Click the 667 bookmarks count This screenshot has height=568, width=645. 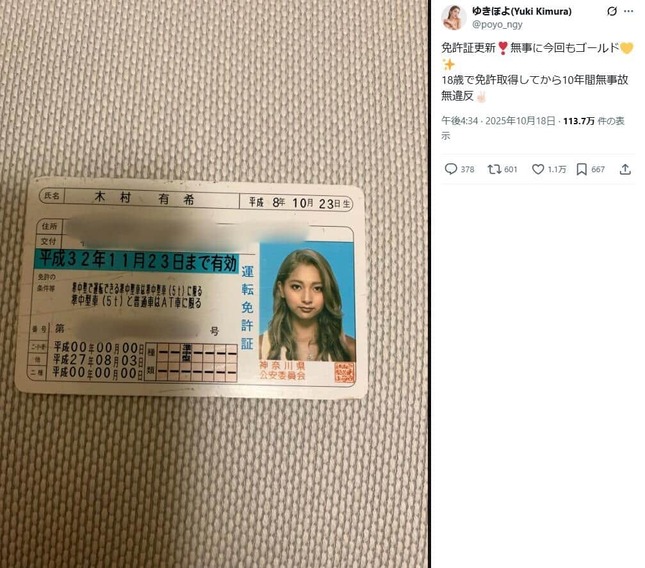point(598,169)
